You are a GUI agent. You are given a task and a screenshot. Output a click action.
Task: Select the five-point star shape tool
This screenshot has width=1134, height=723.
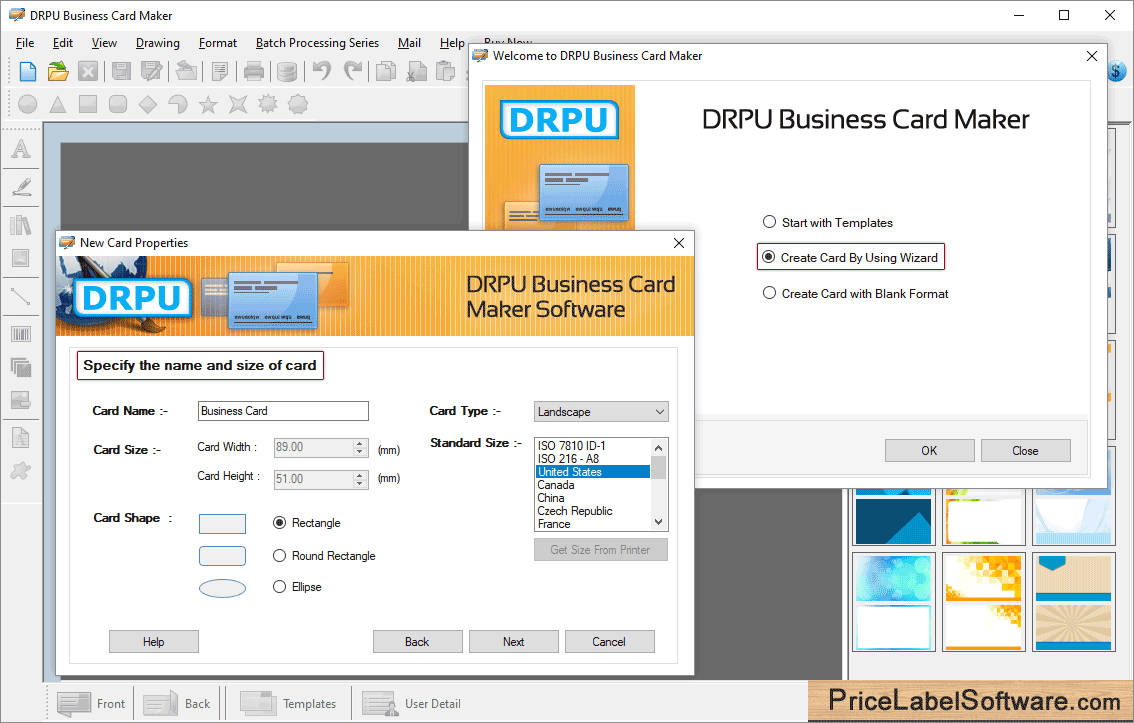pos(208,105)
